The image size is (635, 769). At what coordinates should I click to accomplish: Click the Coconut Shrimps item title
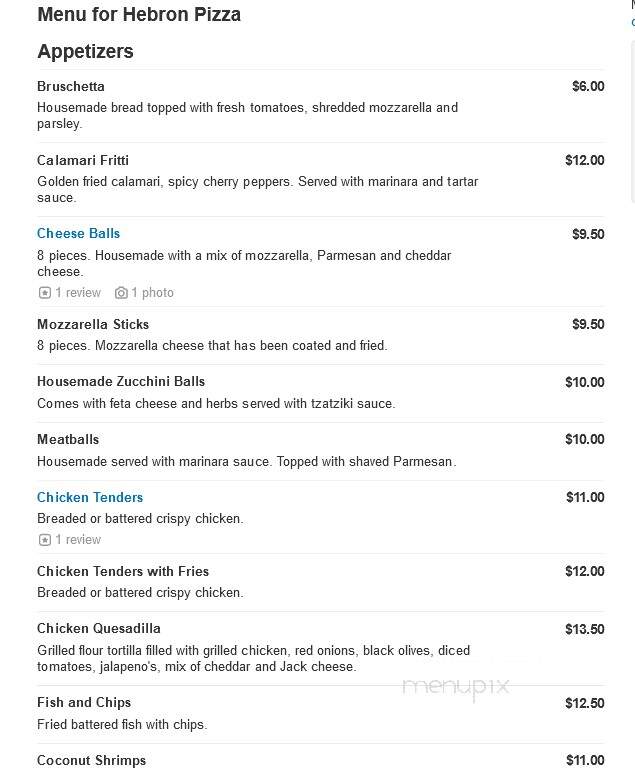point(92,761)
